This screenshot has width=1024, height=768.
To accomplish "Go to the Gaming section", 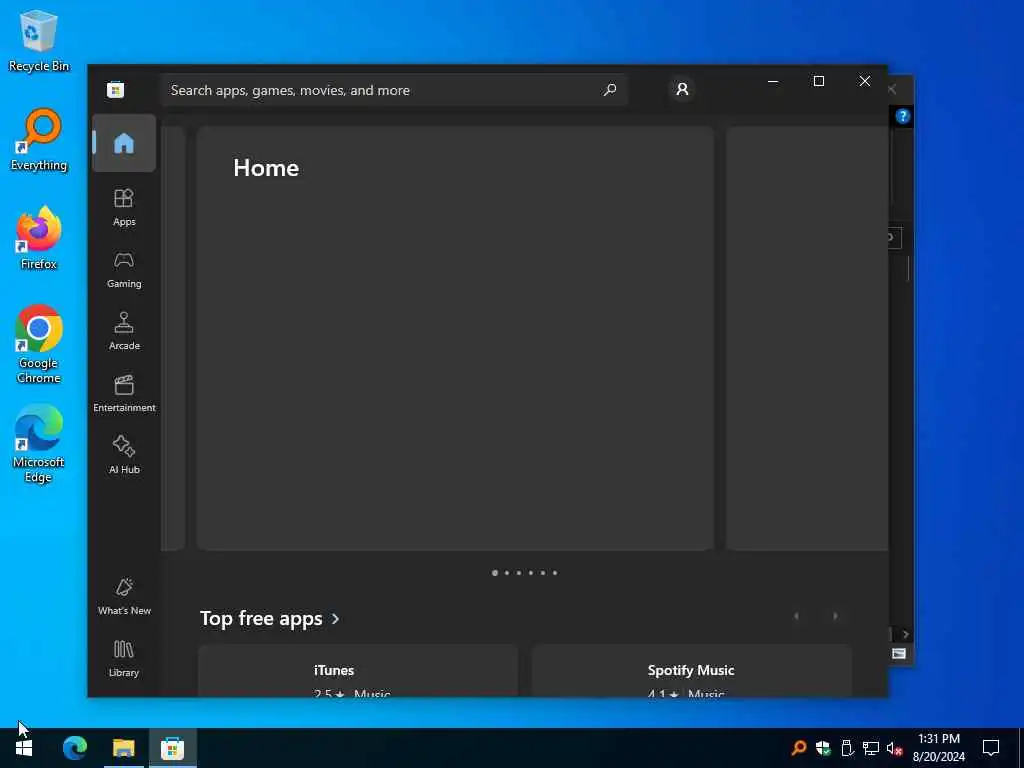I will pyautogui.click(x=124, y=270).
